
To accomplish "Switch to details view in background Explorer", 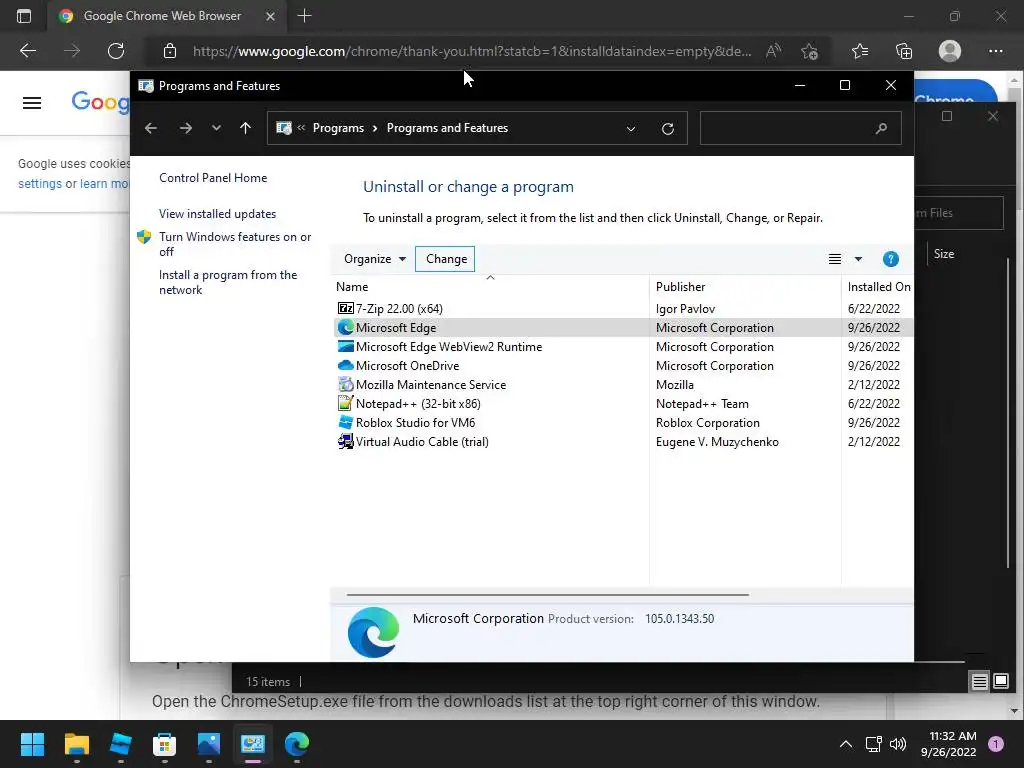I will pyautogui.click(x=980, y=682).
